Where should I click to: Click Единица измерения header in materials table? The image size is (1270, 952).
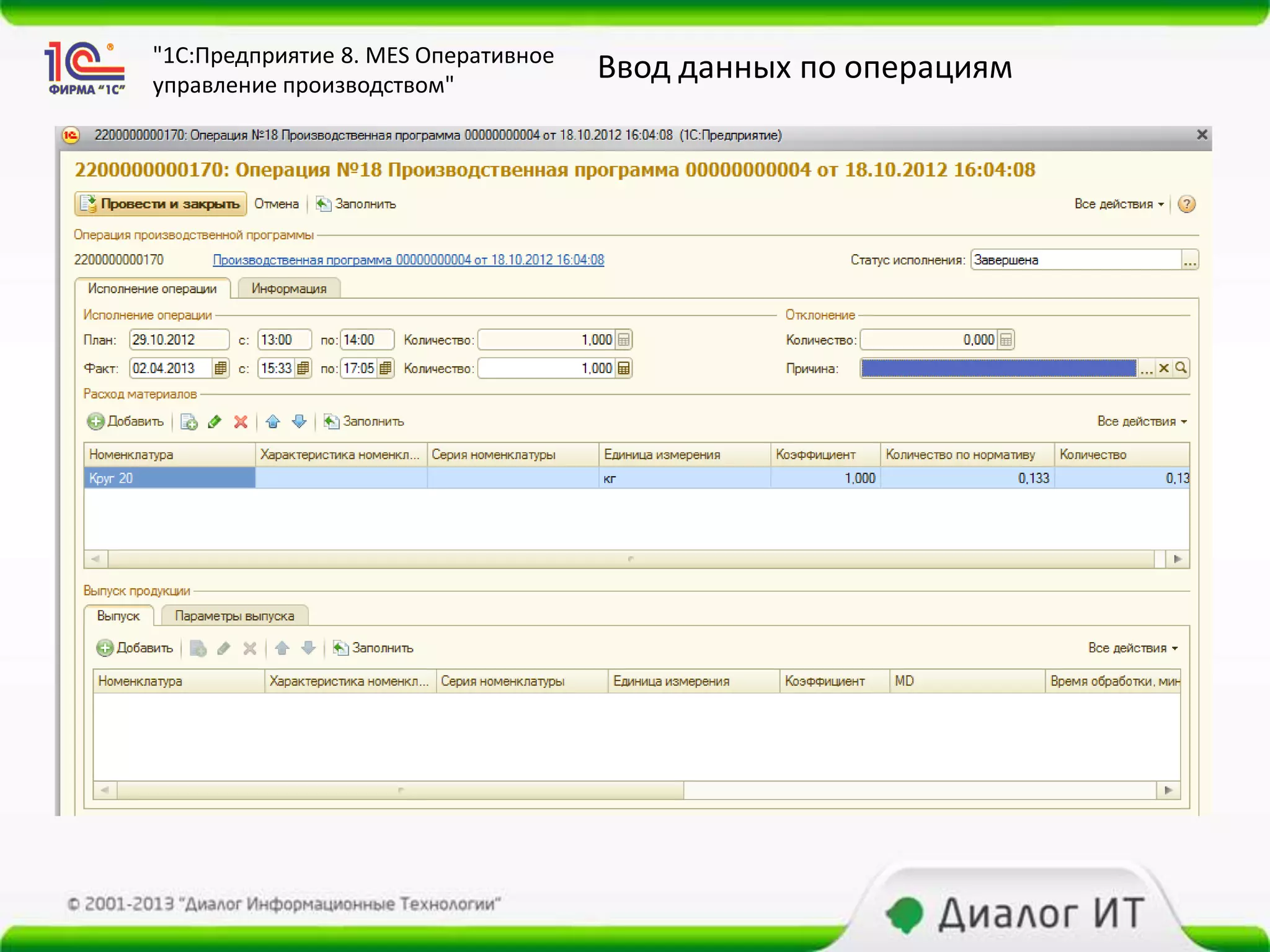685,454
